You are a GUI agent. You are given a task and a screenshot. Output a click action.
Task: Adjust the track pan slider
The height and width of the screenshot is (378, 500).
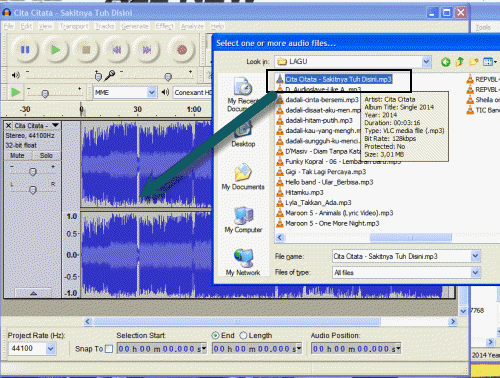click(x=33, y=190)
